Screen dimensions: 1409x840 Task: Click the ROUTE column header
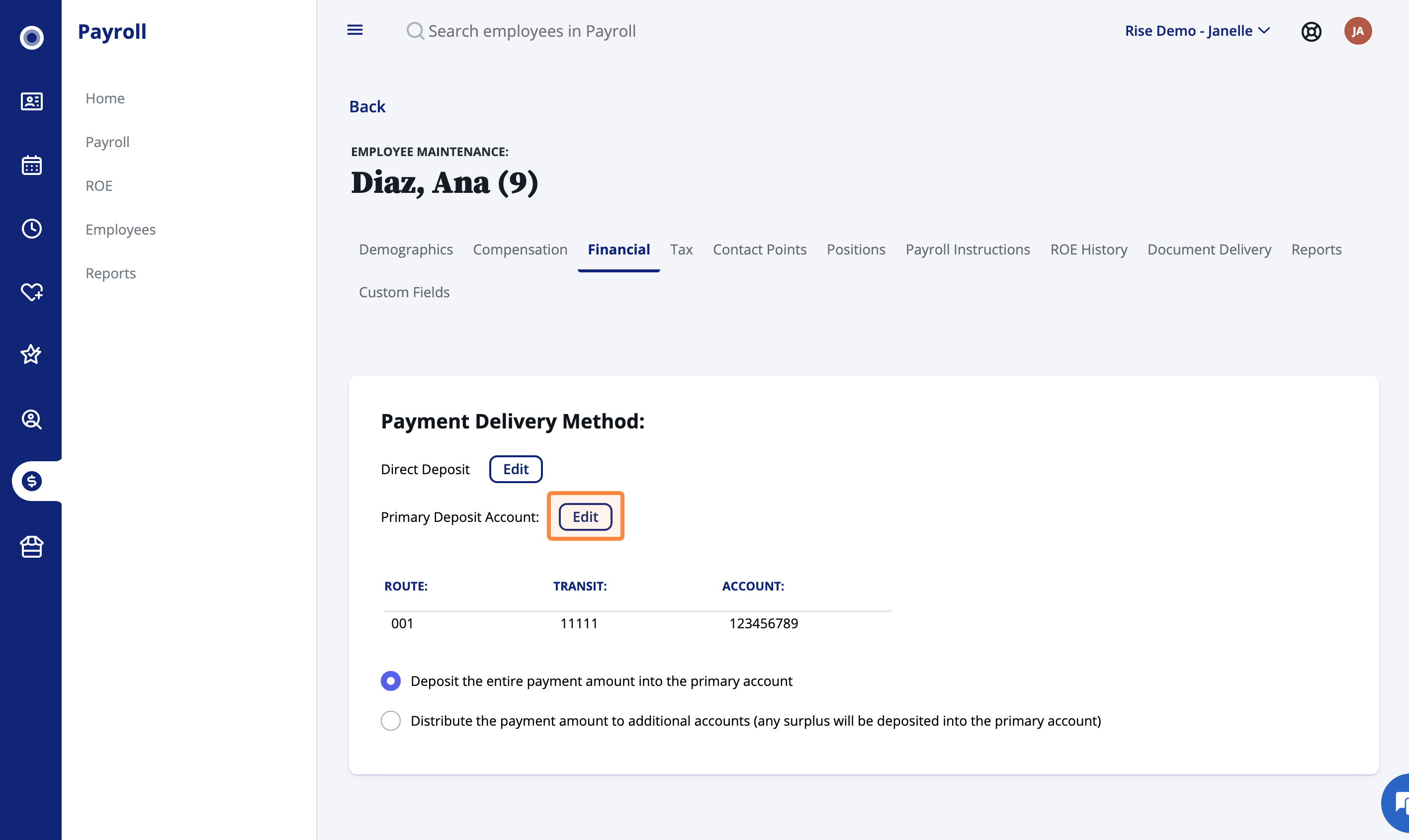click(406, 587)
